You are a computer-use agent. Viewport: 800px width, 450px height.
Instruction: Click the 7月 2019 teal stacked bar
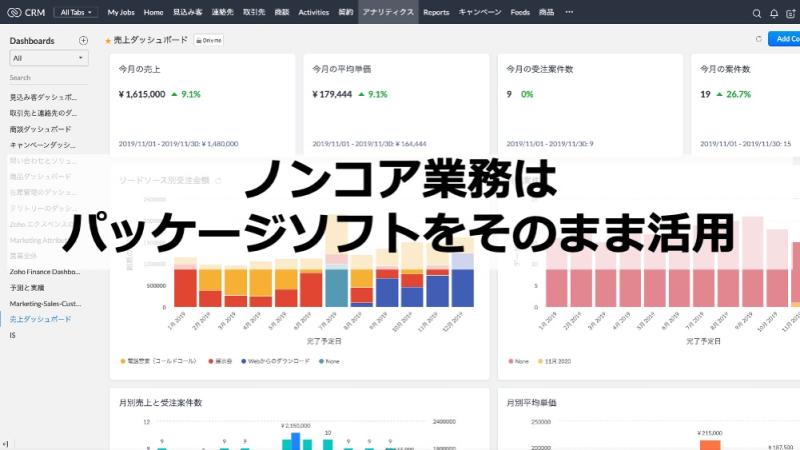336,288
